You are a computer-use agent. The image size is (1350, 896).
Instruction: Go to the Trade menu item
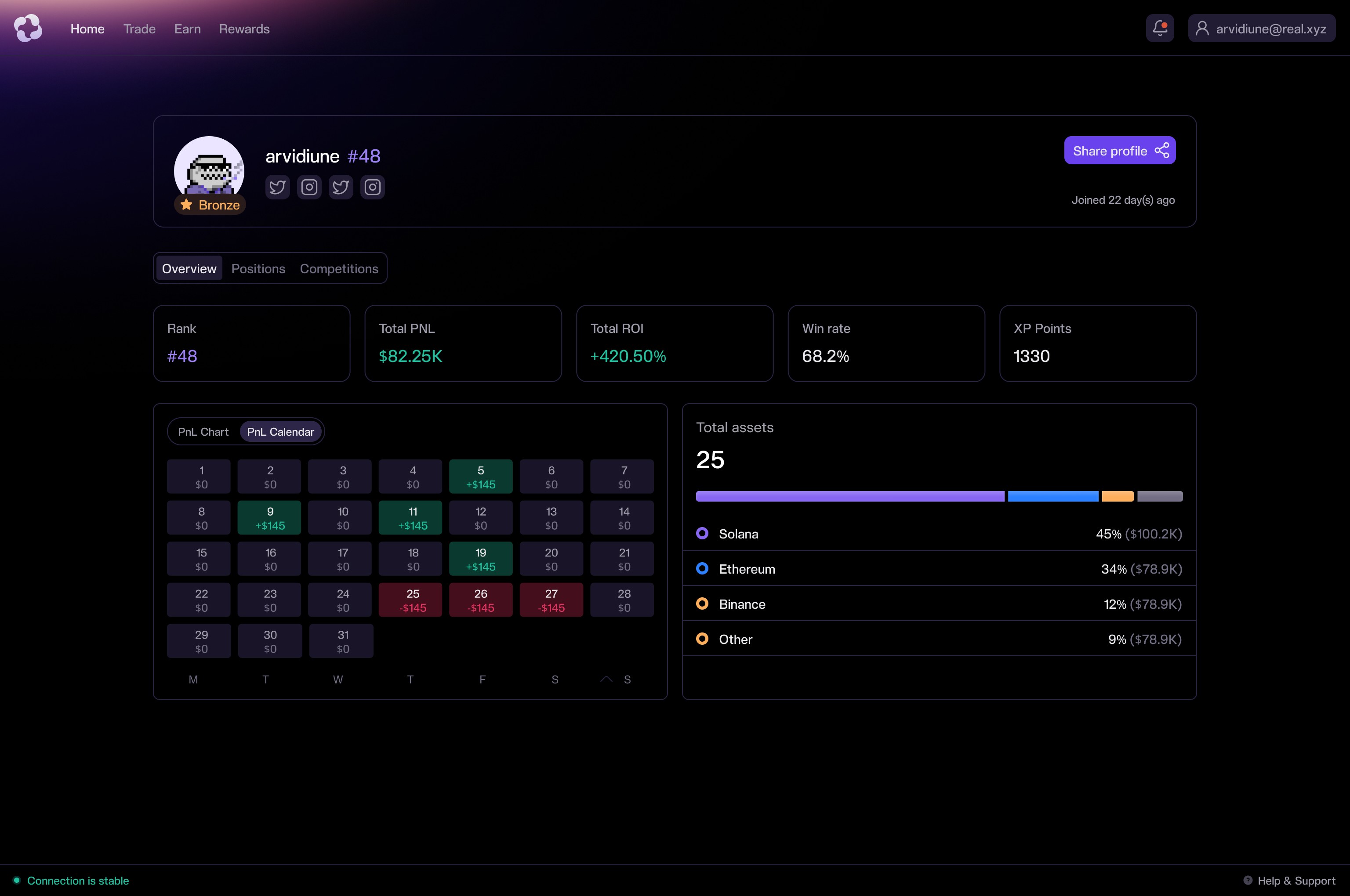click(139, 29)
